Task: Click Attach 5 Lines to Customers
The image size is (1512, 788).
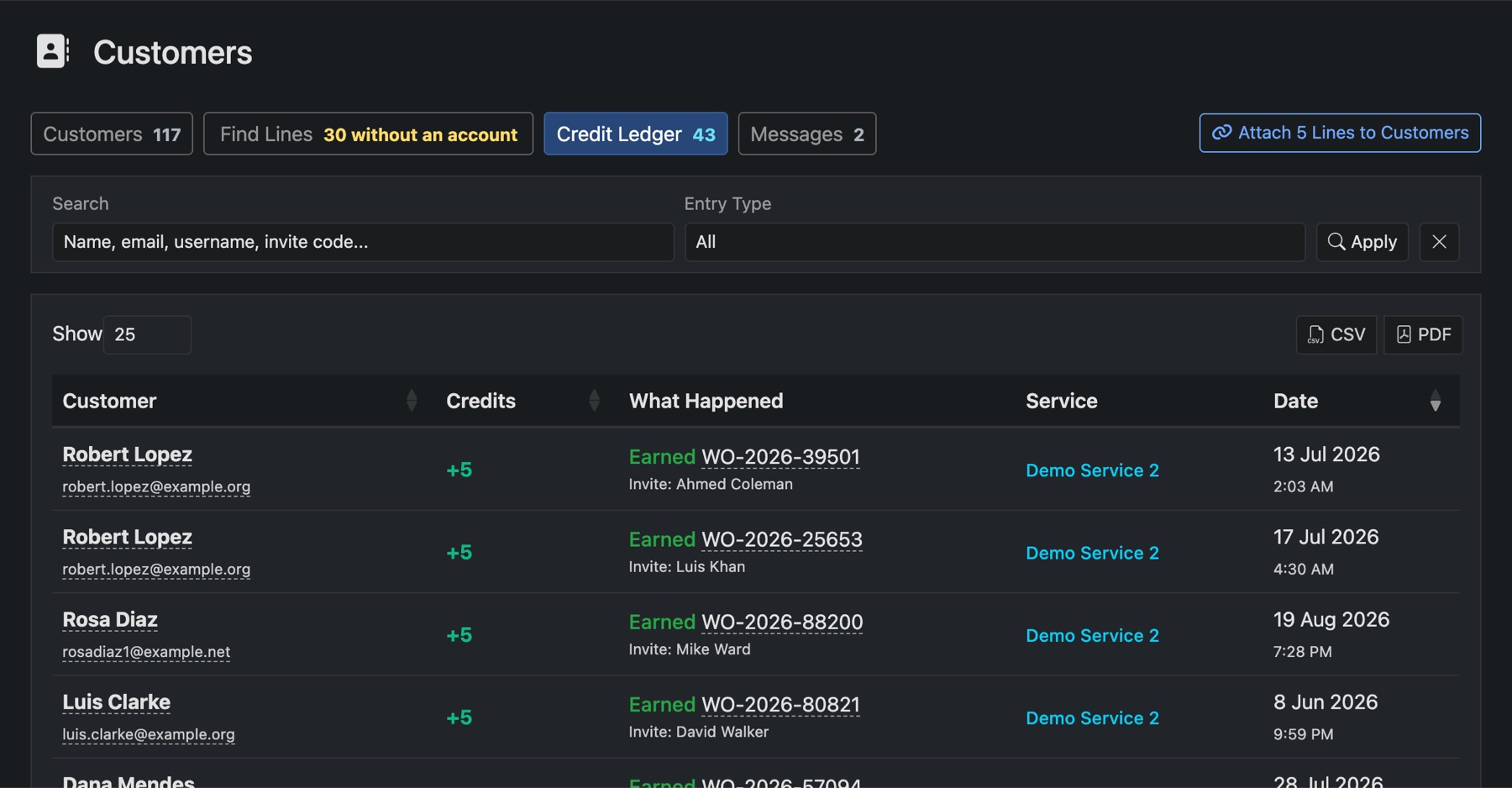Action: coord(1340,133)
